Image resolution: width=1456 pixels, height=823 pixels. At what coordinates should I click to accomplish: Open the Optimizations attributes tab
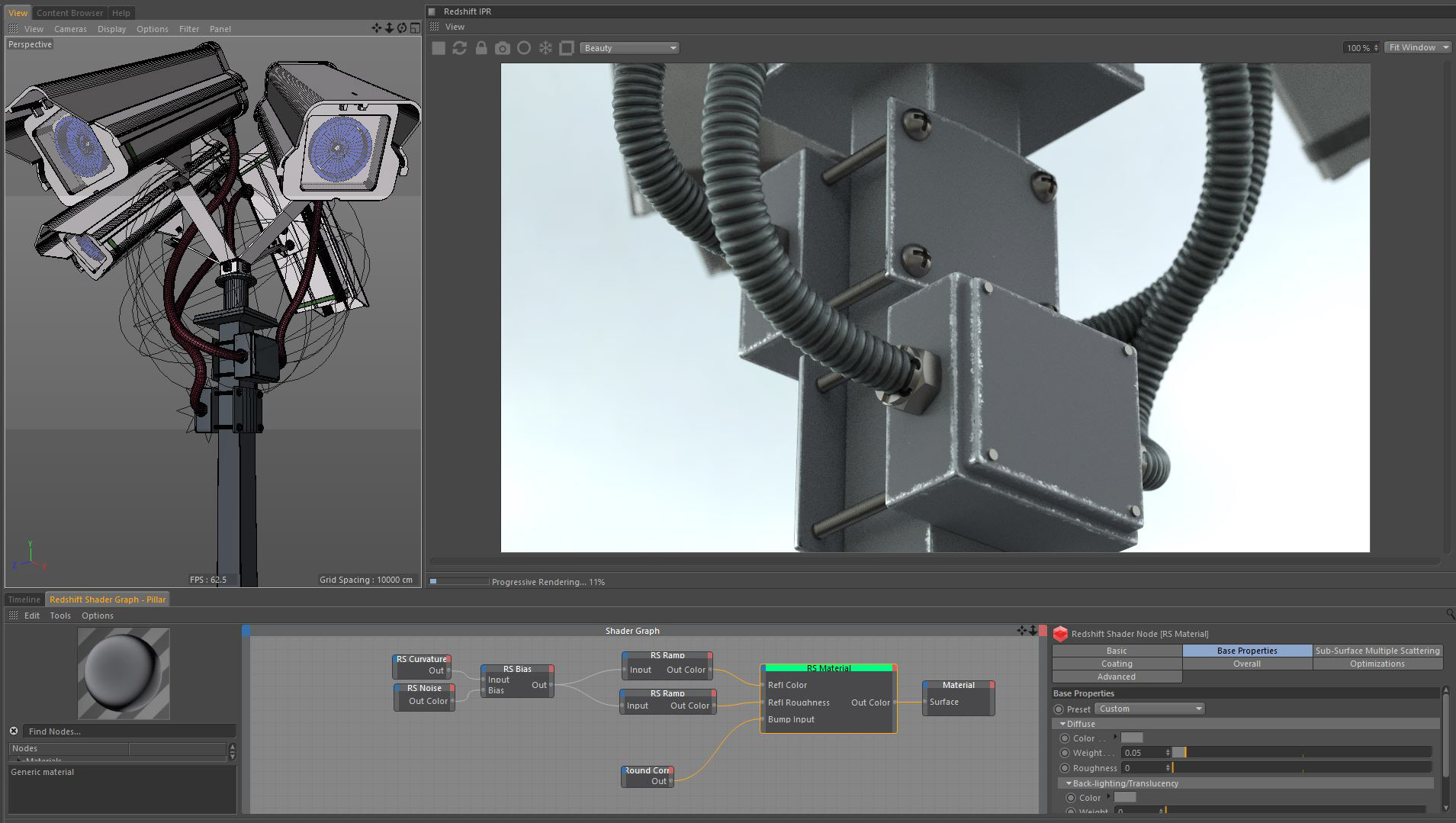tap(1377, 664)
